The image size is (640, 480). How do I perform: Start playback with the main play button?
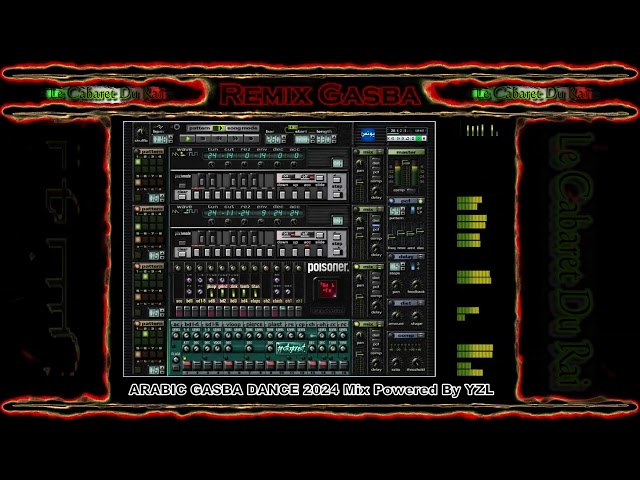point(188,139)
